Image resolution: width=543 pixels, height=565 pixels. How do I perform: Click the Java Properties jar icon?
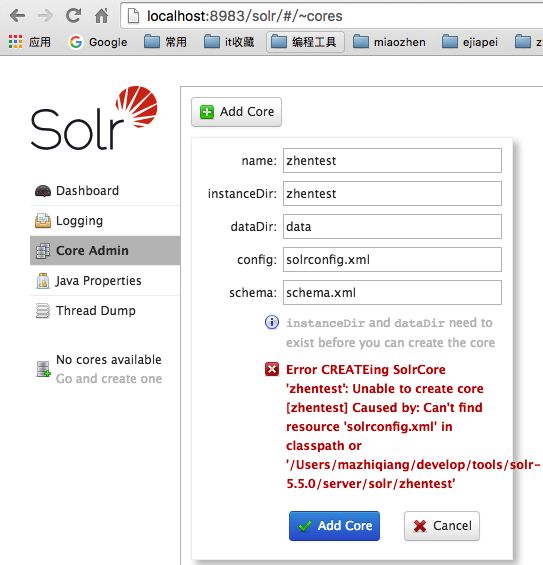[43, 281]
